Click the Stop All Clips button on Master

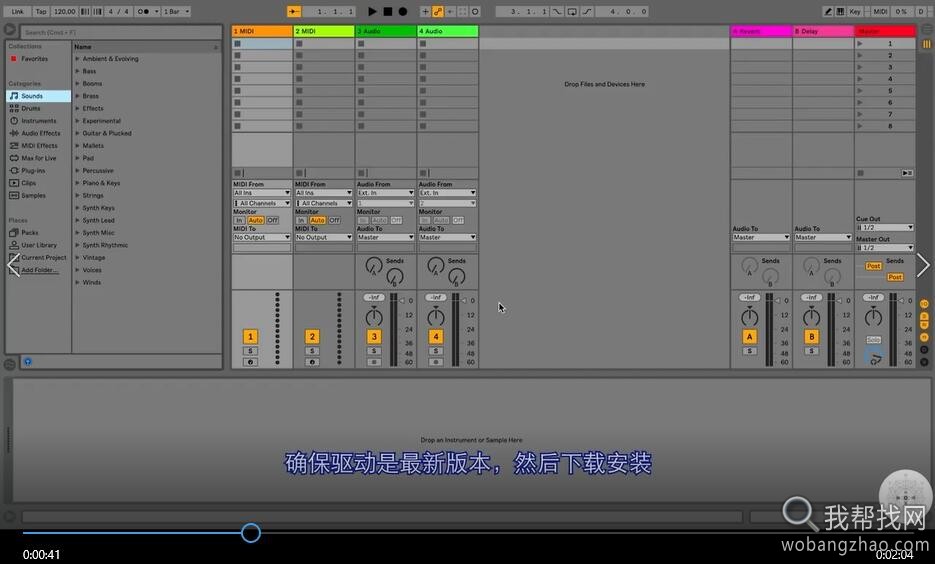point(860,173)
